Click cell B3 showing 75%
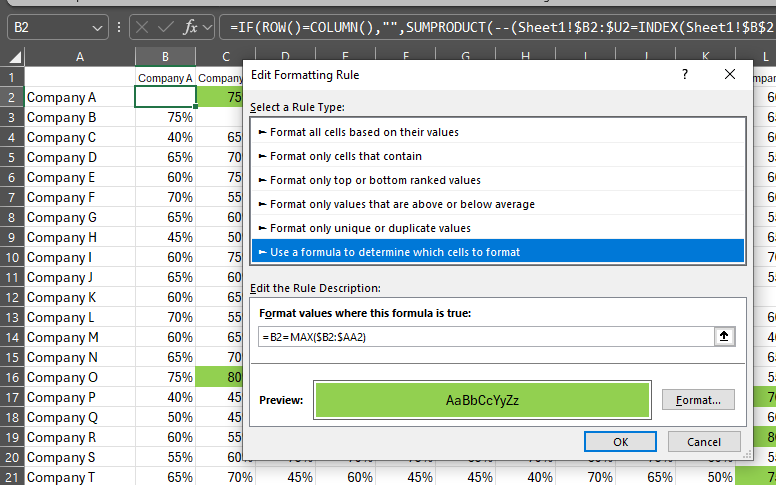This screenshot has width=776, height=485. point(165,117)
